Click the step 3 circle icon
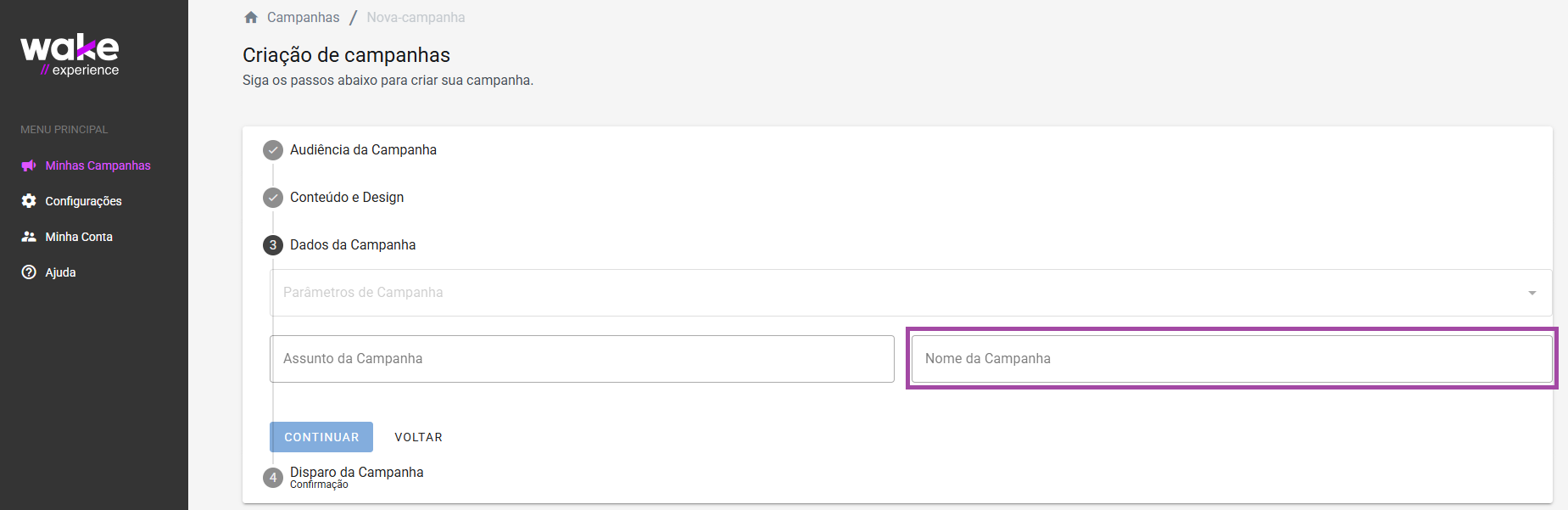This screenshot has height=510, width=1568. [273, 245]
